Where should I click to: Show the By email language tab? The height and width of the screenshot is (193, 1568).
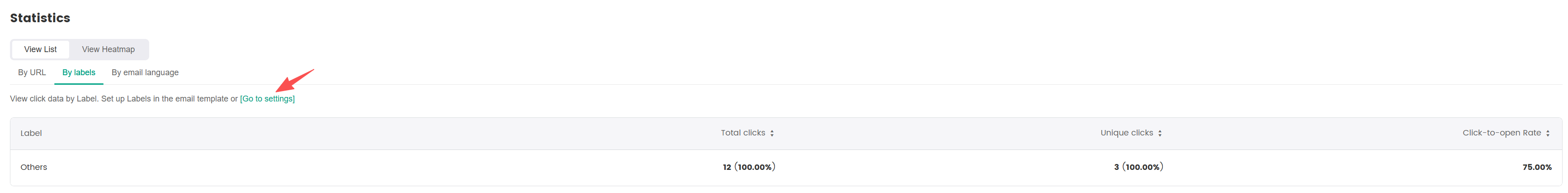pos(145,72)
